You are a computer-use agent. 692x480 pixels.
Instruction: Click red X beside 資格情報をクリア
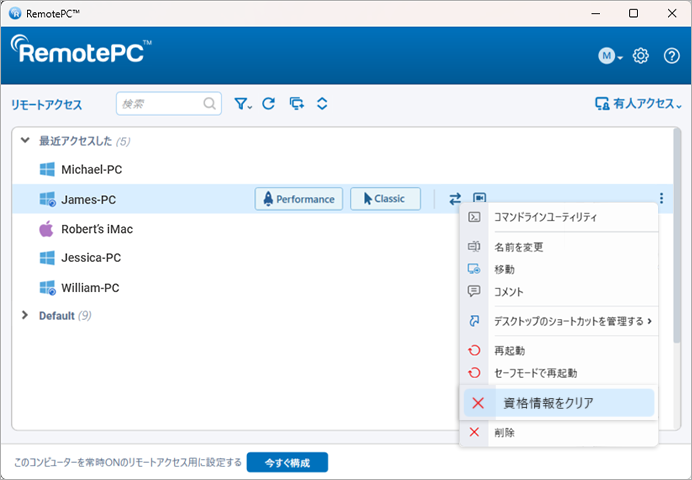coord(478,403)
